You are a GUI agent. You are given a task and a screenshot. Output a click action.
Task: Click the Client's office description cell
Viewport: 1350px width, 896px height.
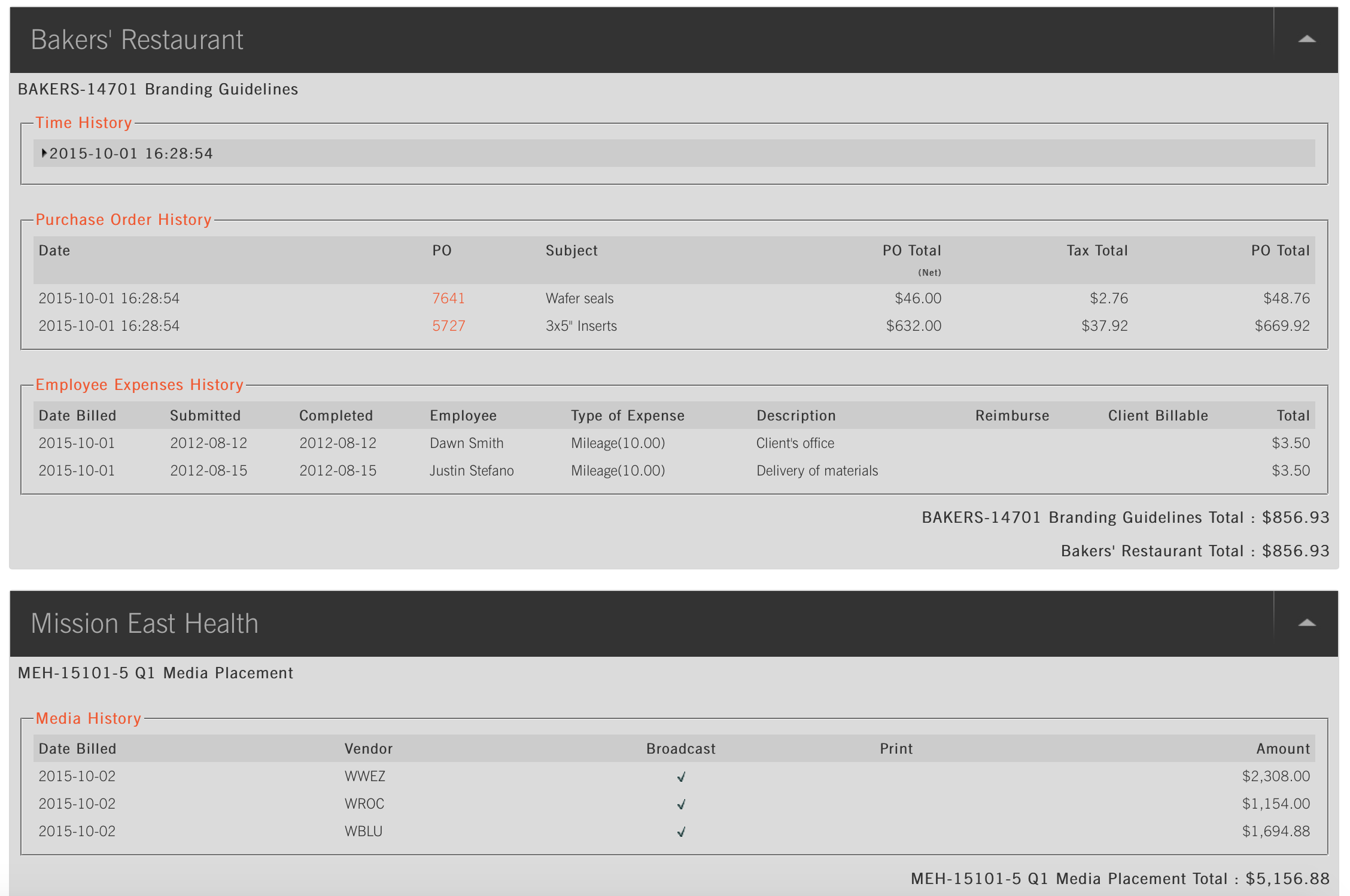click(795, 443)
